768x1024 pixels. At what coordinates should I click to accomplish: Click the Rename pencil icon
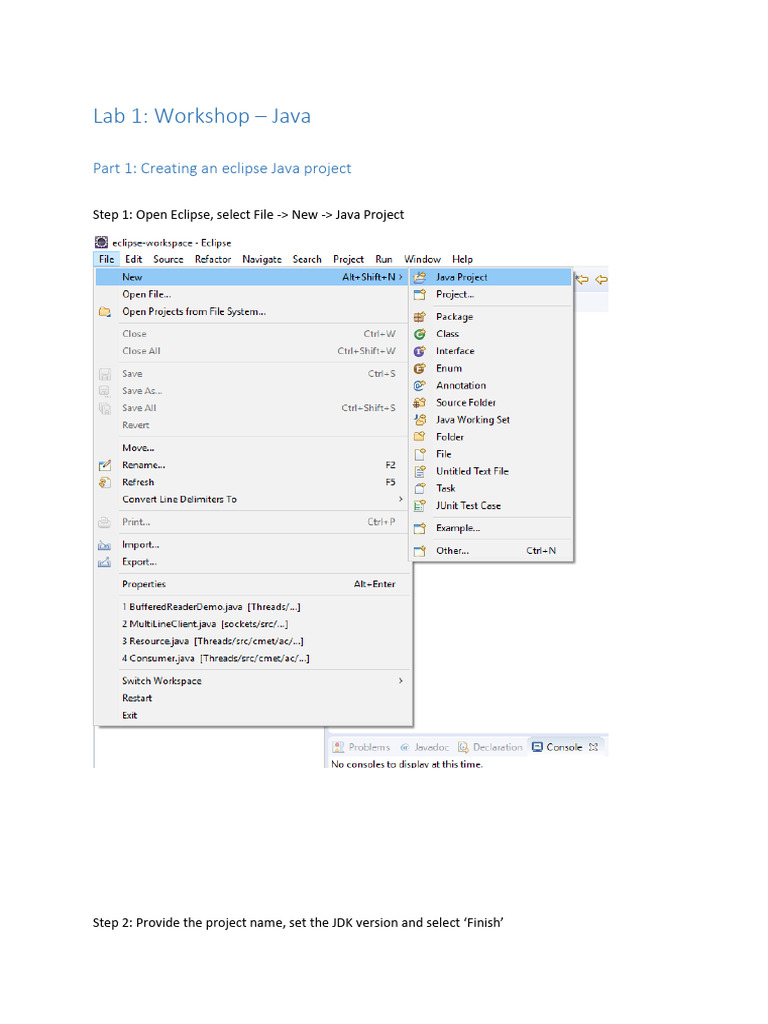coord(104,465)
